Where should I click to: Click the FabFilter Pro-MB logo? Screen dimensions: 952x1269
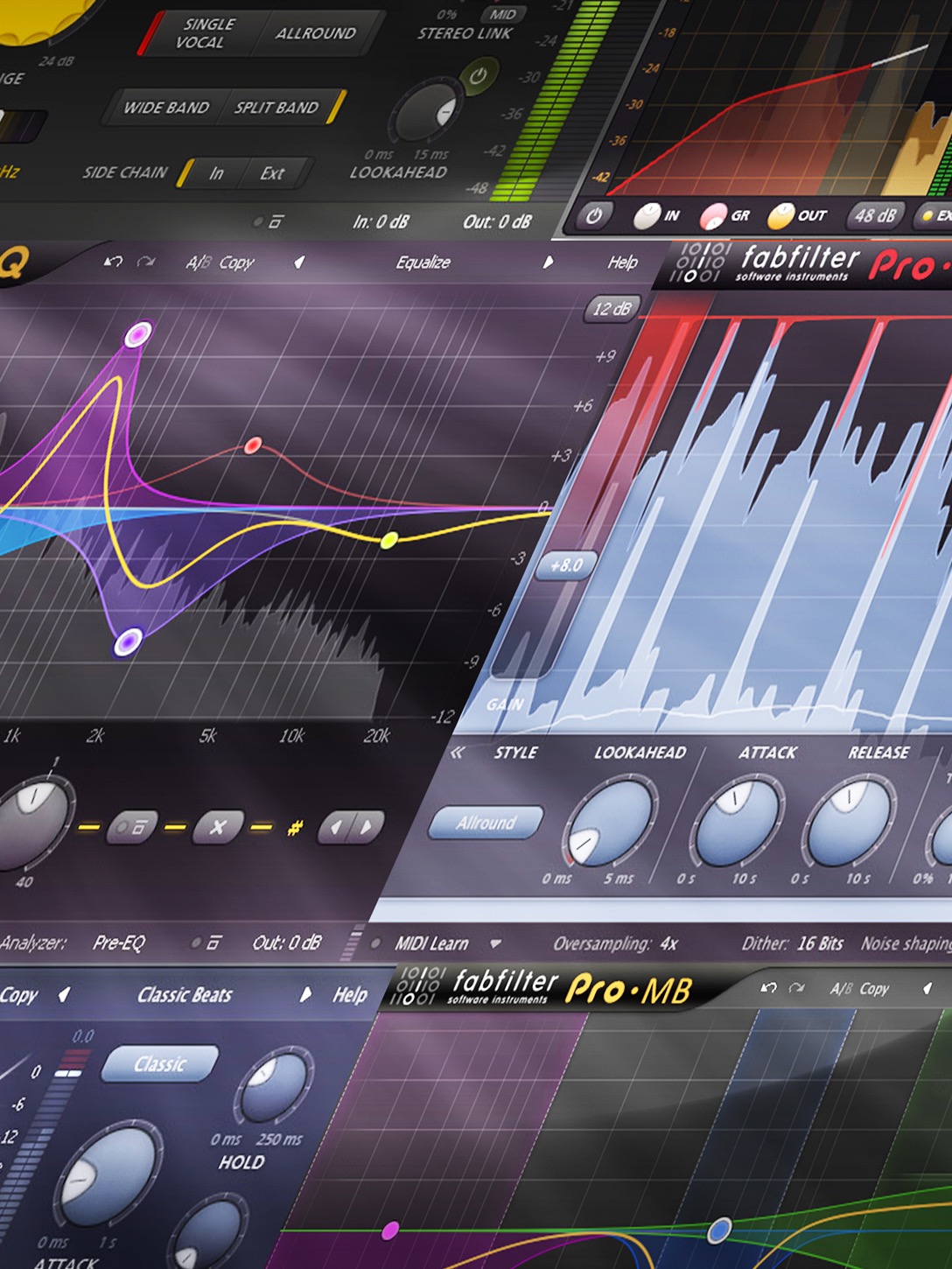tap(542, 987)
